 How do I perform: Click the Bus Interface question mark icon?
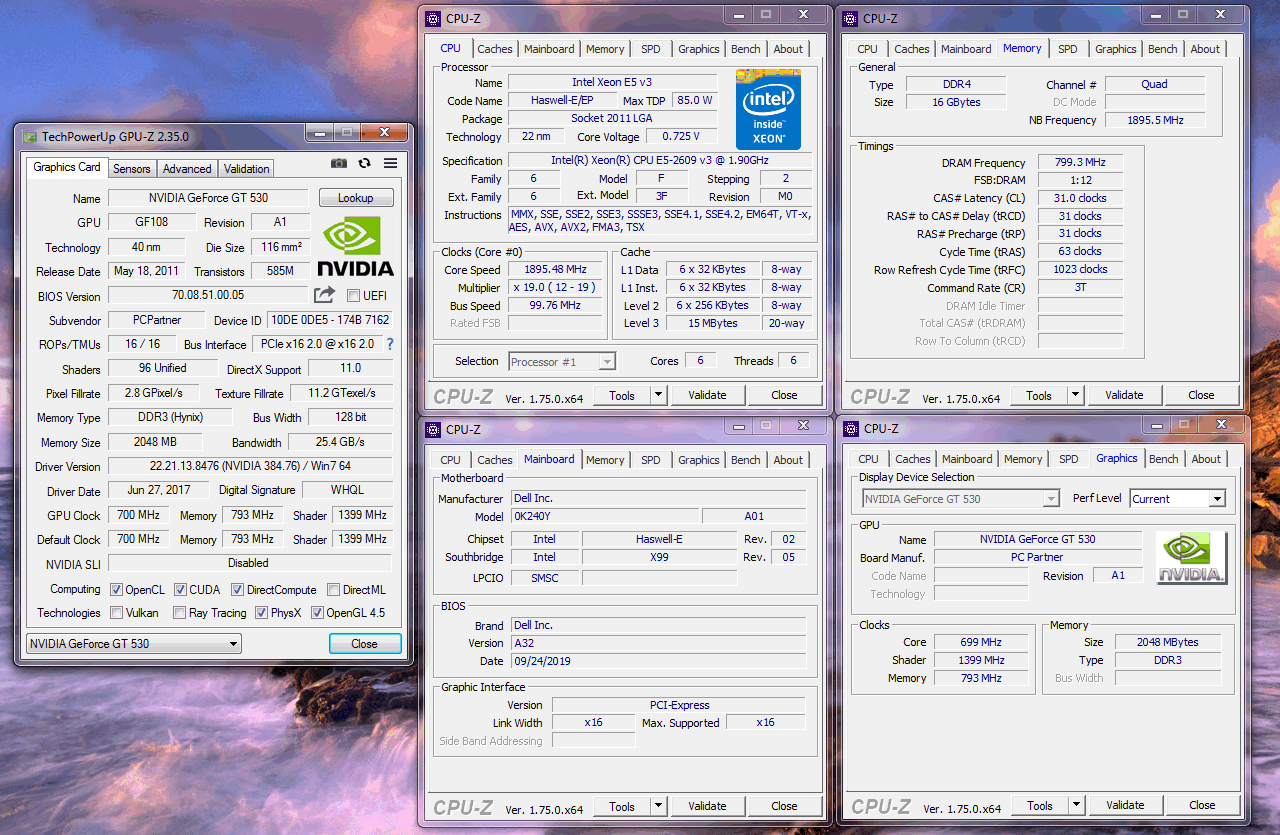tap(390, 344)
